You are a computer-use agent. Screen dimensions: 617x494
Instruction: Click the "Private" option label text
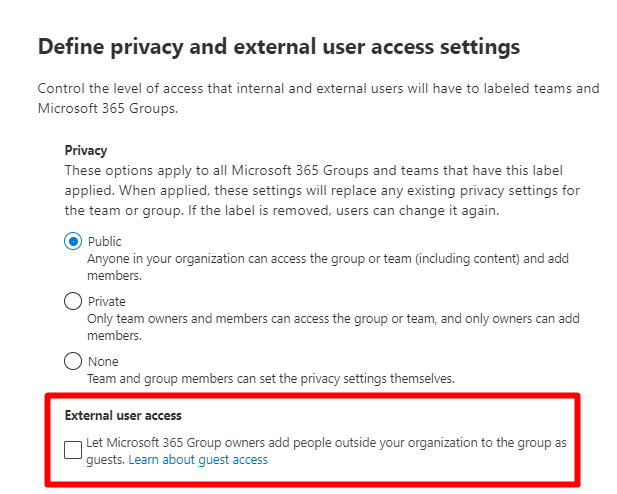(107, 301)
